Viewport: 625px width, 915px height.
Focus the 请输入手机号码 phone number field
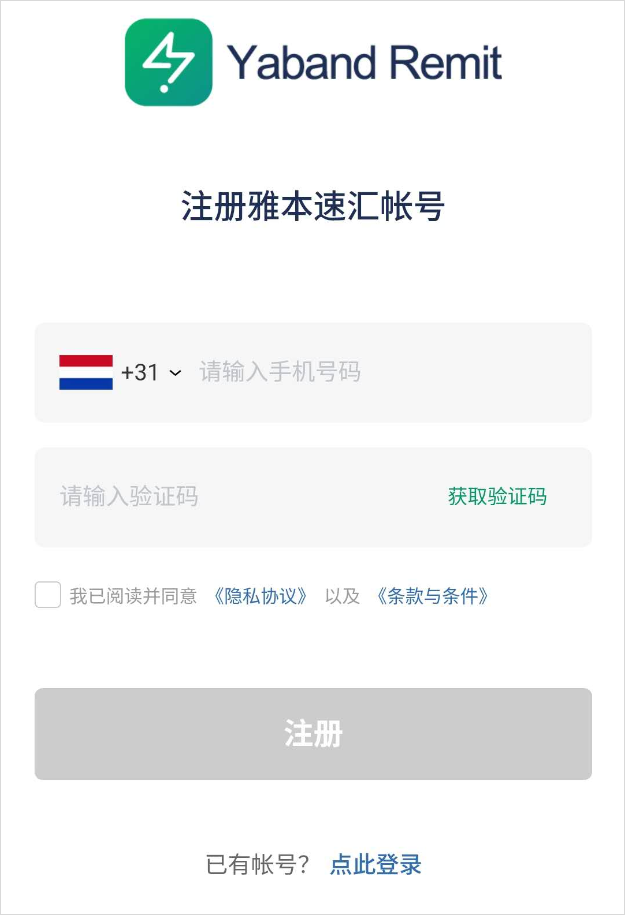tap(280, 372)
